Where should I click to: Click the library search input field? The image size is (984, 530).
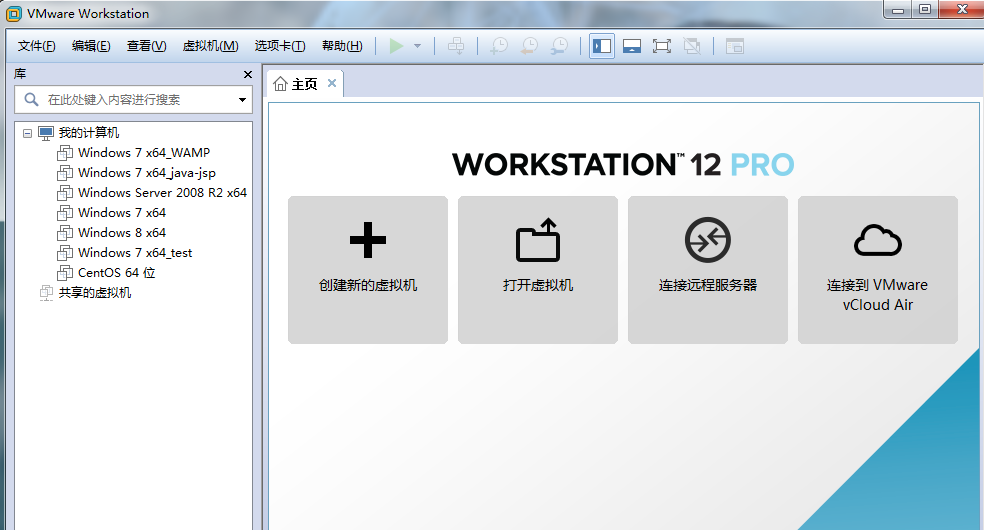coord(133,100)
